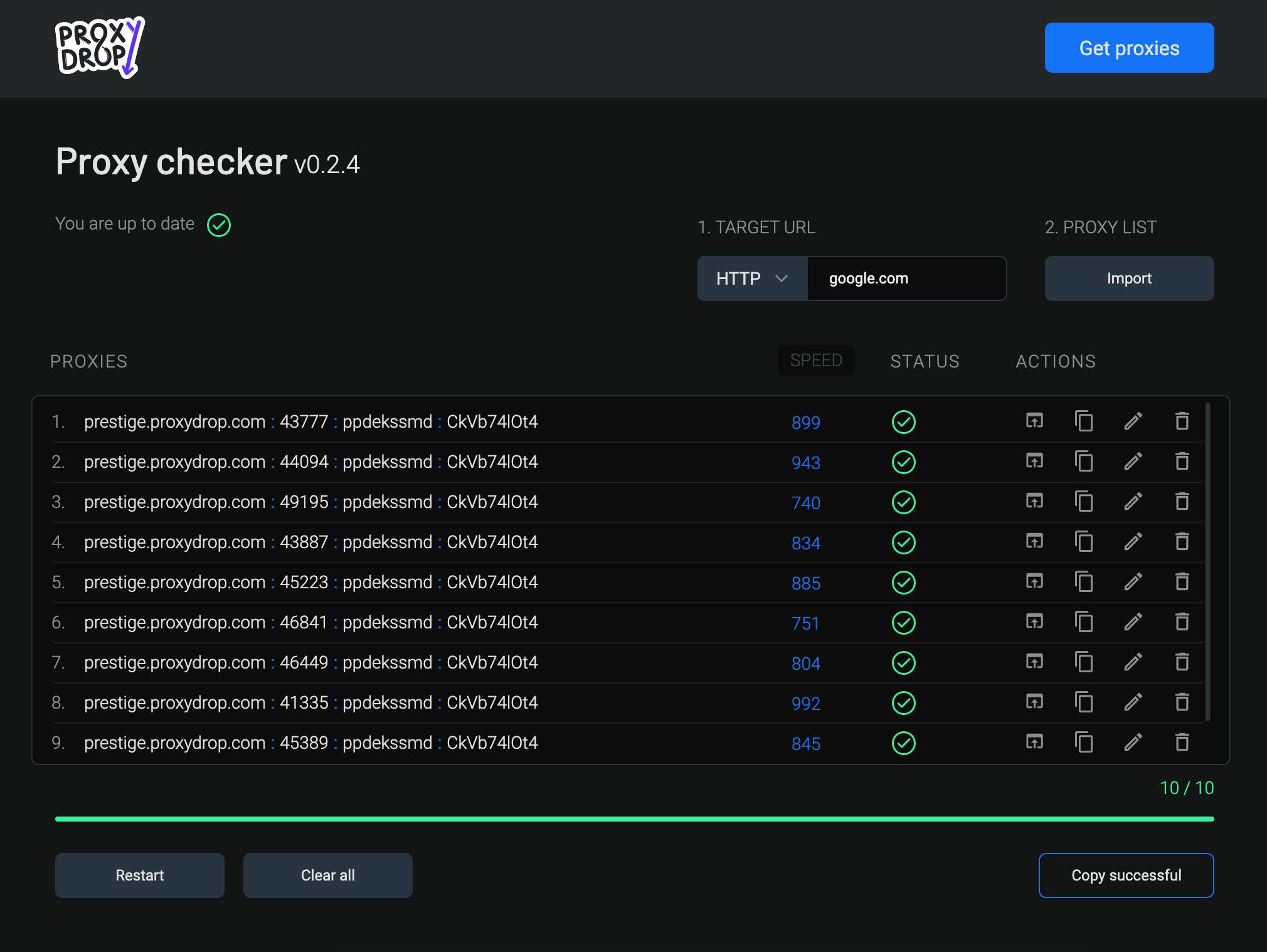
Task: Copy proxy row with port 49195
Action: tap(1084, 501)
